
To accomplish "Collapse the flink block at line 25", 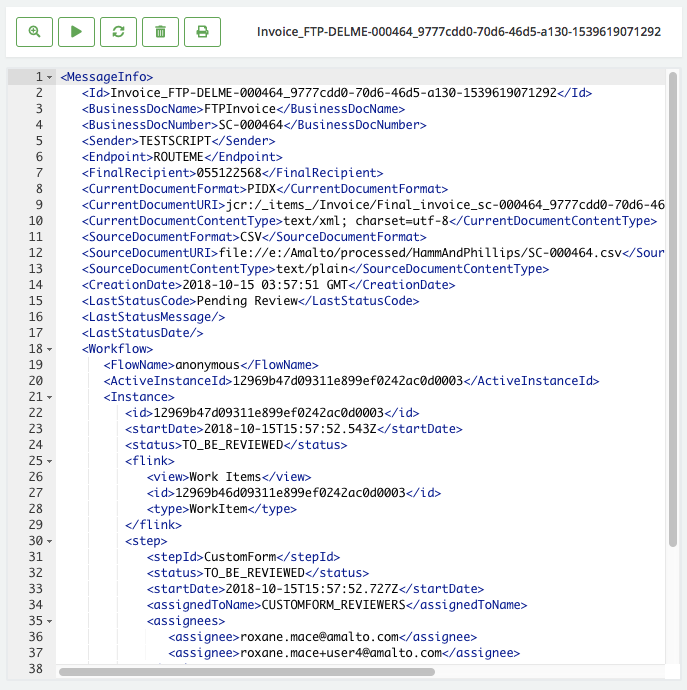I will click(x=50, y=461).
